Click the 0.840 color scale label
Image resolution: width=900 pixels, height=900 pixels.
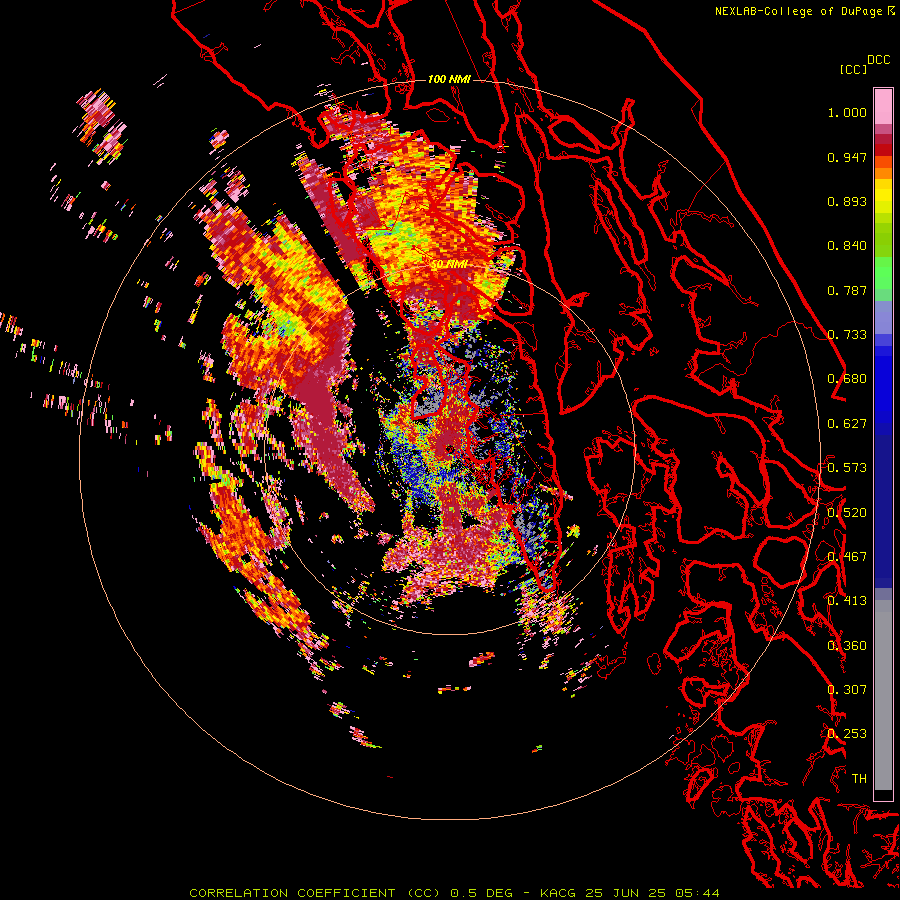pyautogui.click(x=847, y=246)
